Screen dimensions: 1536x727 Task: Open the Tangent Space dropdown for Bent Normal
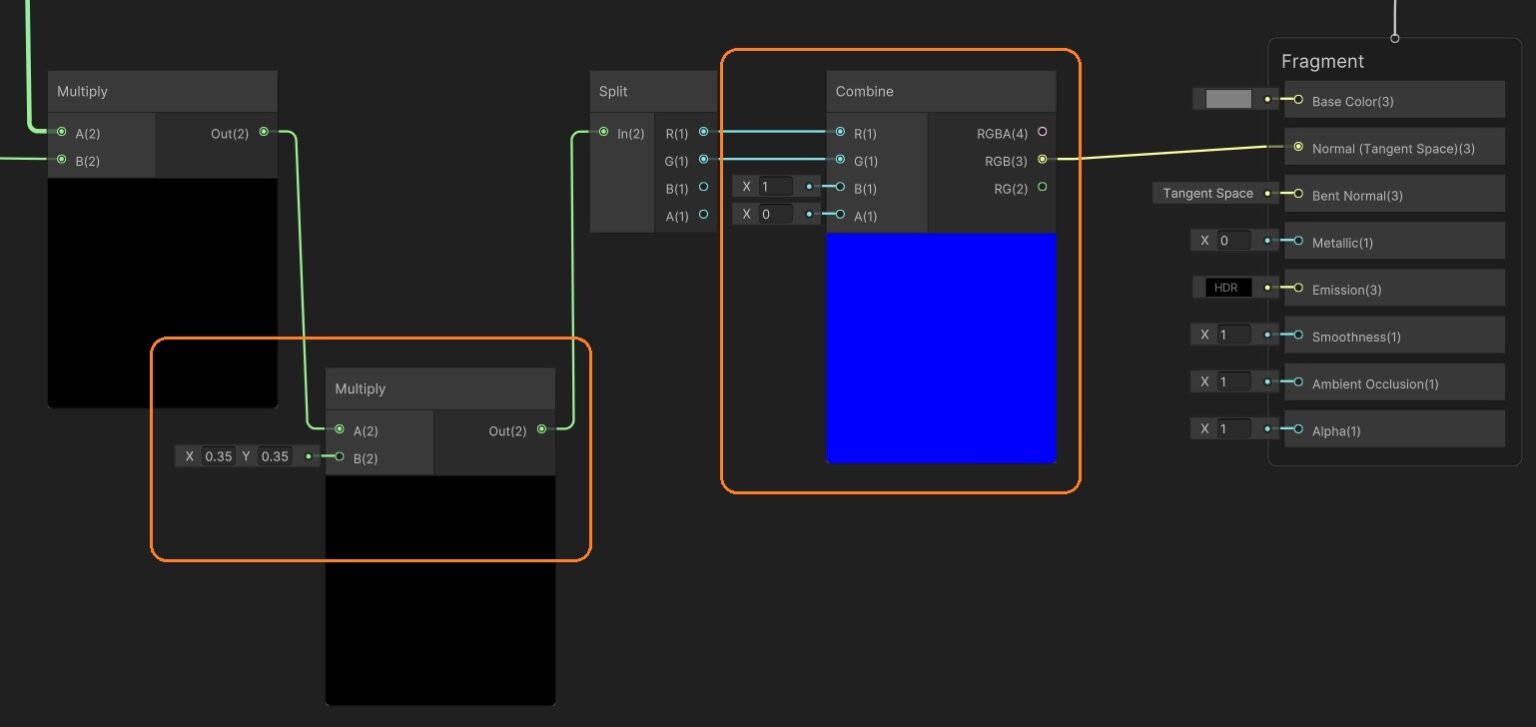pyautogui.click(x=1207, y=194)
